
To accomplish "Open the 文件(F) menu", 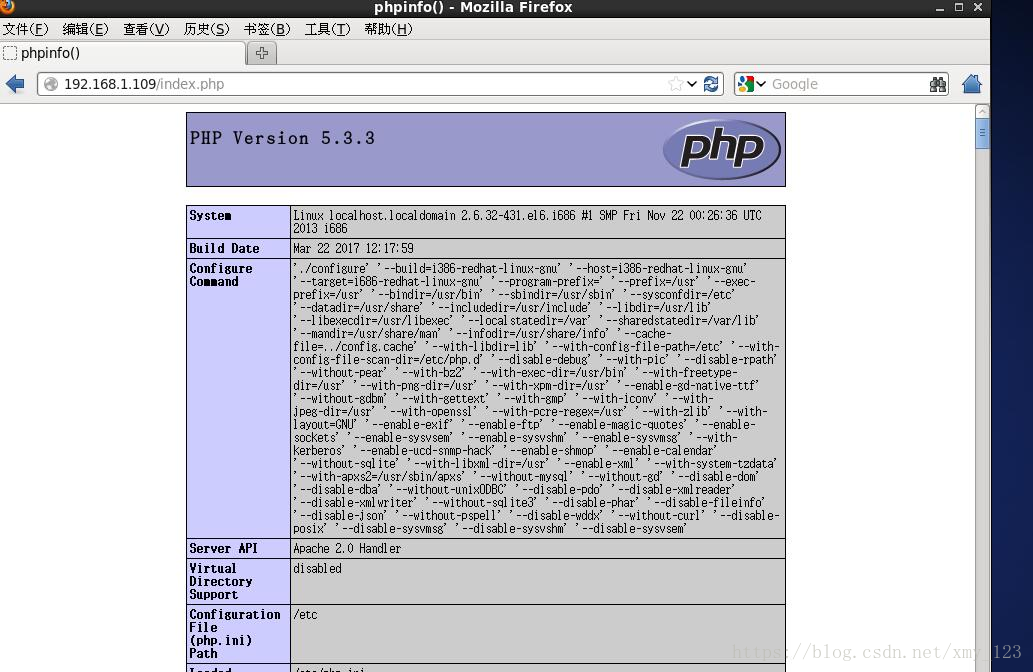I will (x=25, y=29).
